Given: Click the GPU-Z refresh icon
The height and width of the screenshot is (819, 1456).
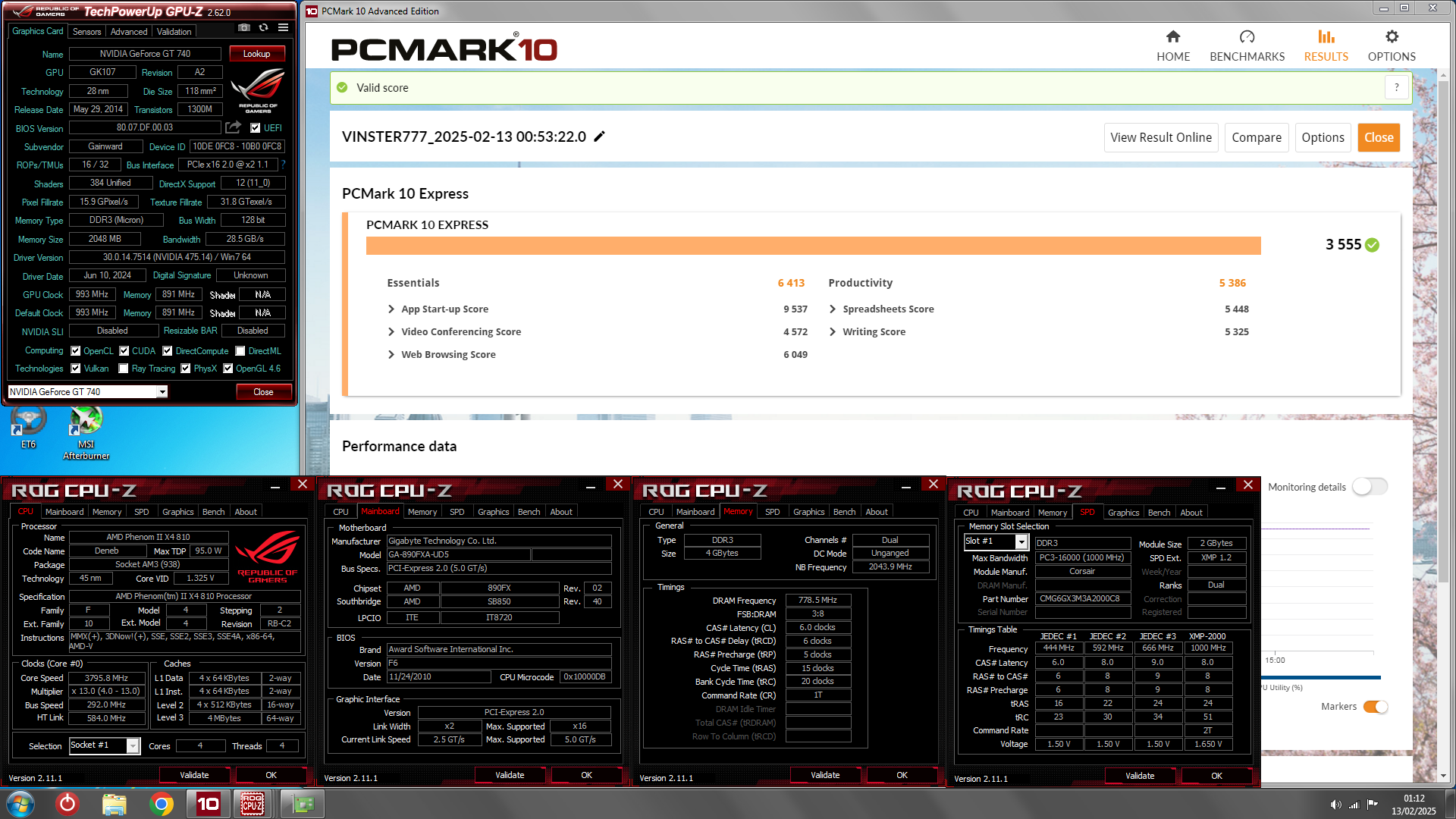Looking at the screenshot, I should point(263,28).
